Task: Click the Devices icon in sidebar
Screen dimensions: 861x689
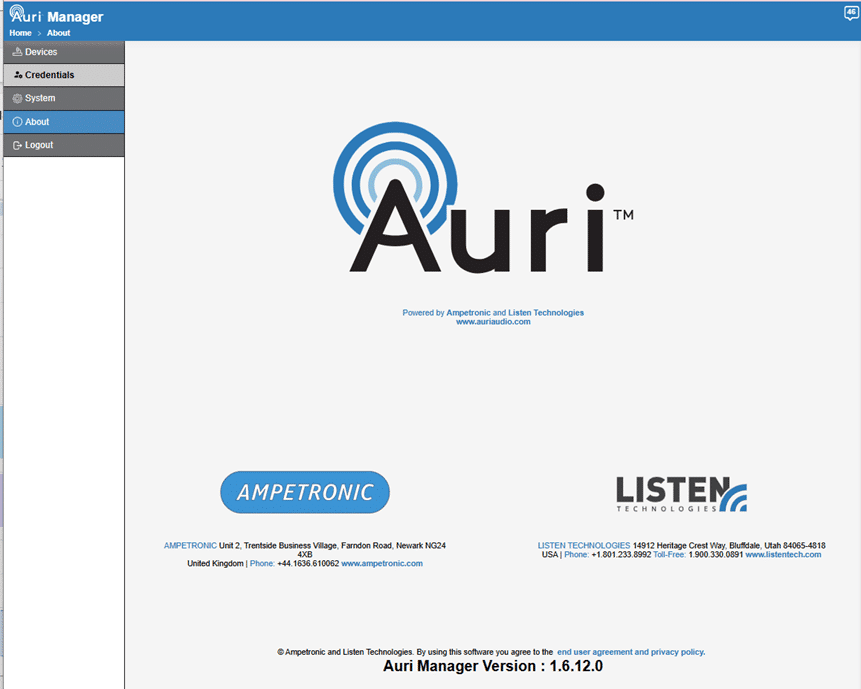Action: pos(17,52)
